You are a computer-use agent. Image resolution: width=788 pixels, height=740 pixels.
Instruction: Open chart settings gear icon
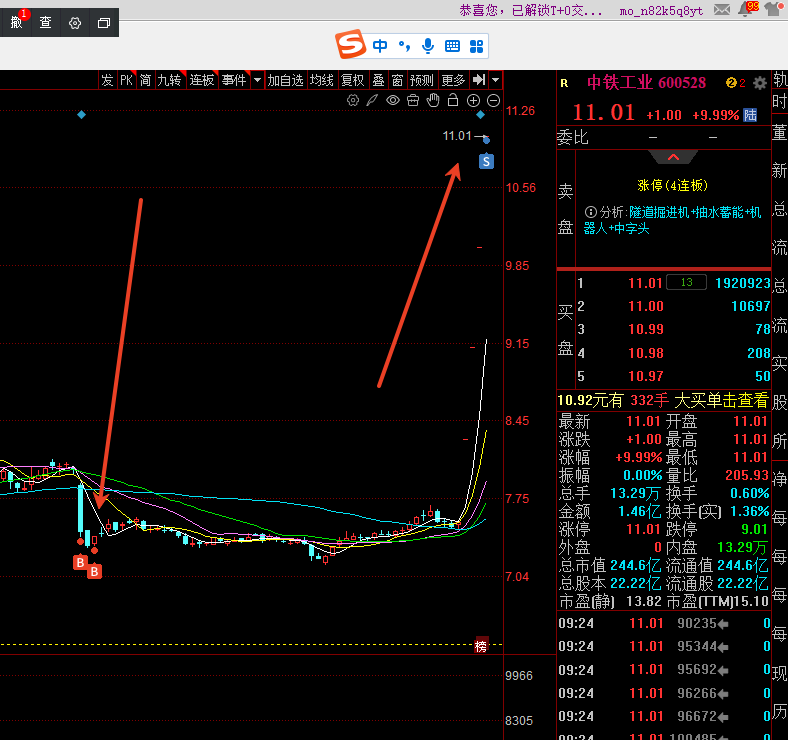[353, 101]
